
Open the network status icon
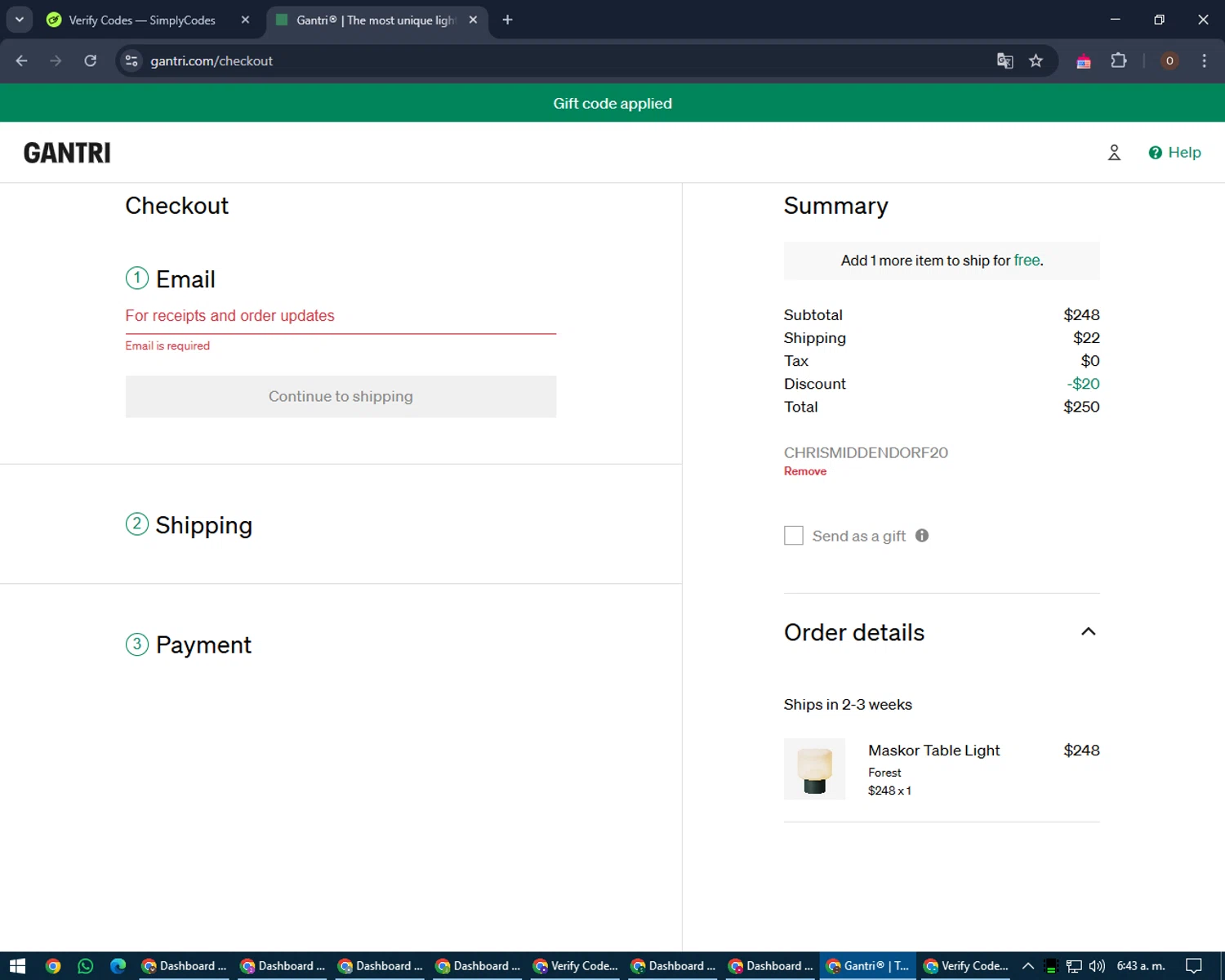coord(1074,966)
